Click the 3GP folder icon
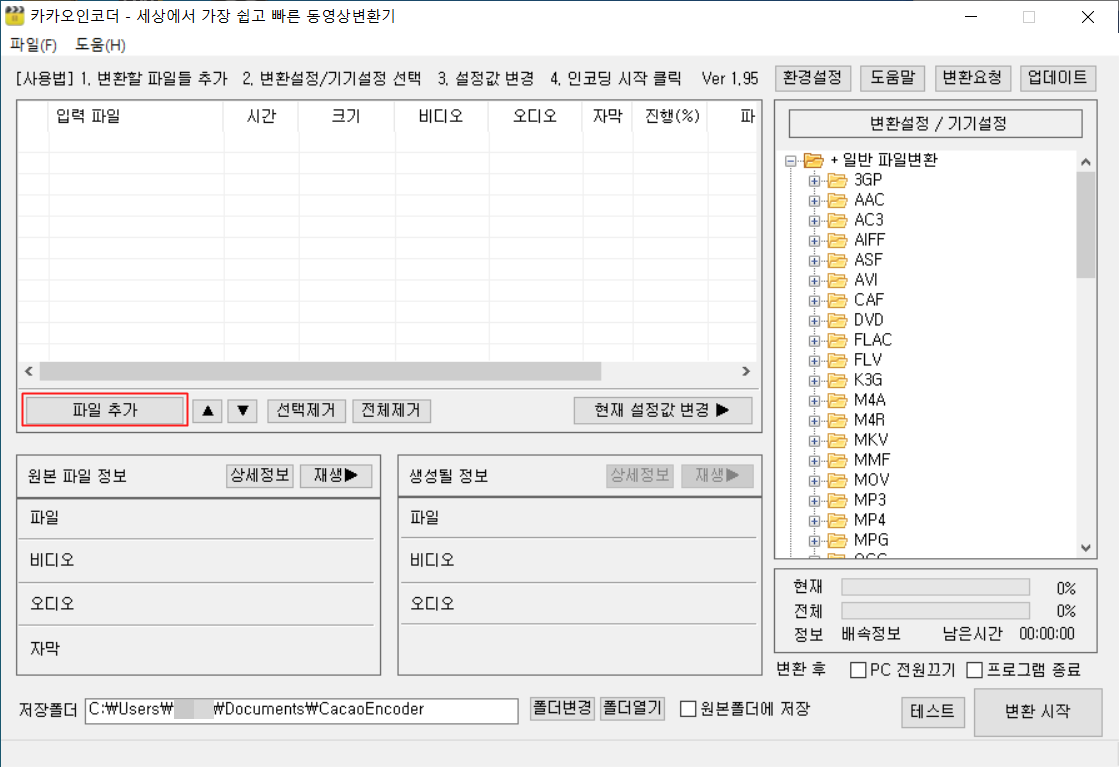The height and width of the screenshot is (767, 1119). pos(837,181)
